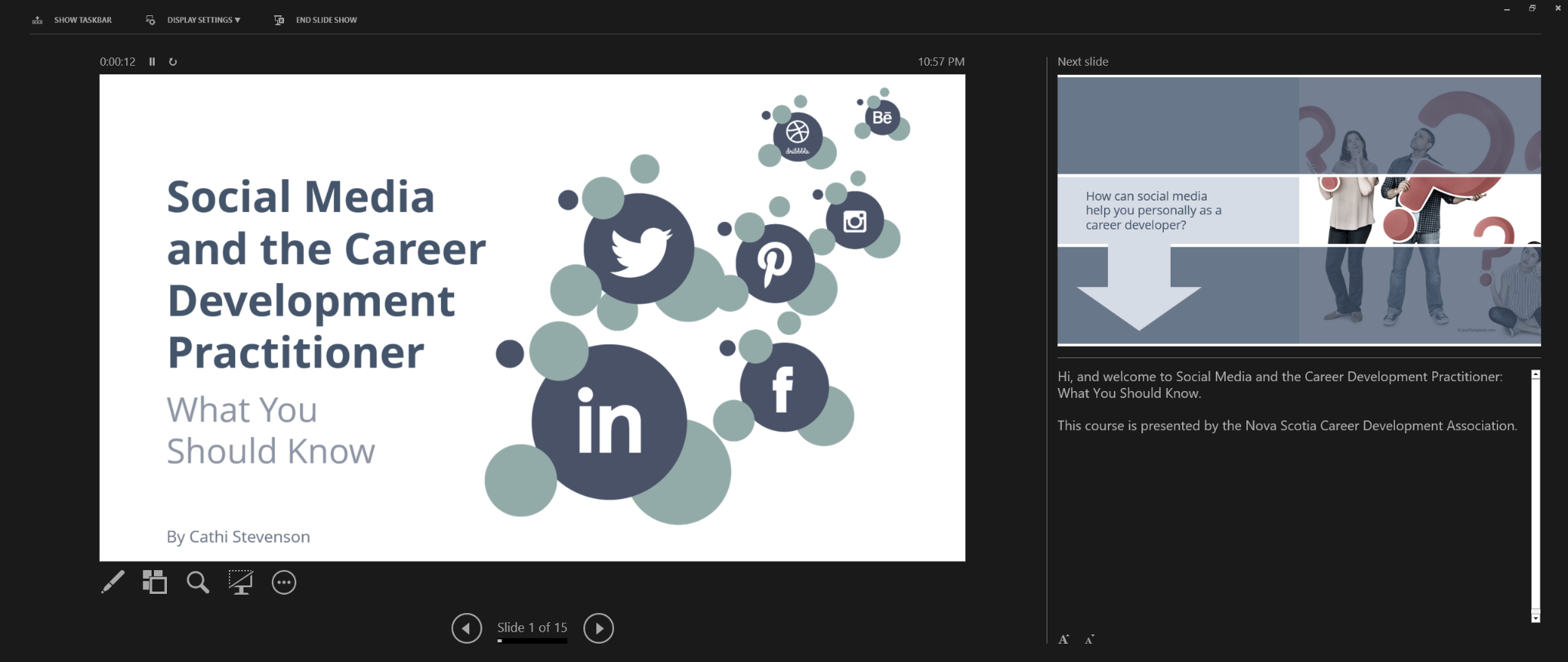Make the notes text larger
Image resolution: width=1568 pixels, height=662 pixels.
tap(1063, 639)
